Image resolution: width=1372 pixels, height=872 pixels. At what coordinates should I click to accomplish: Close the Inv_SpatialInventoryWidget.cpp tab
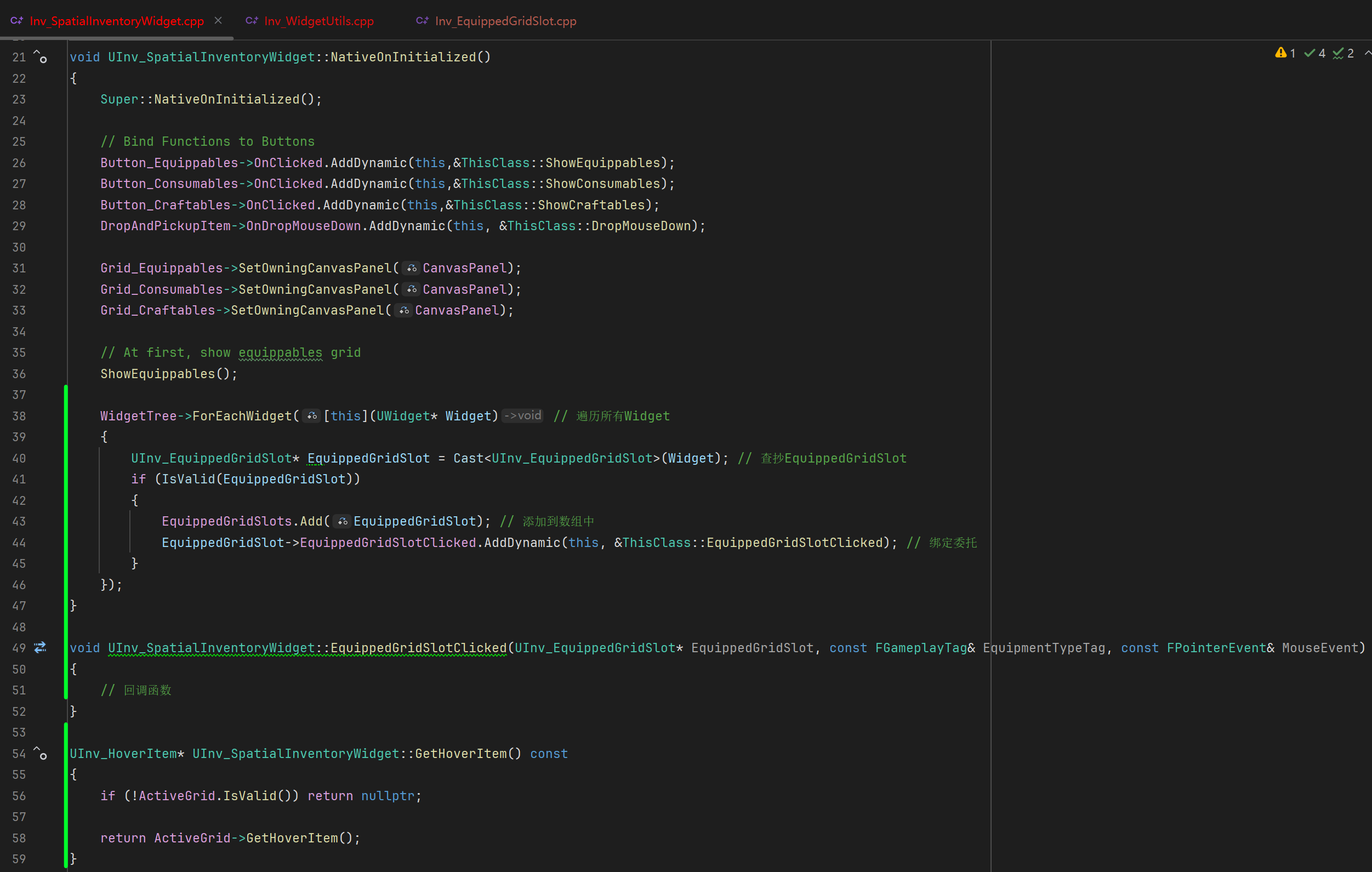[x=218, y=20]
